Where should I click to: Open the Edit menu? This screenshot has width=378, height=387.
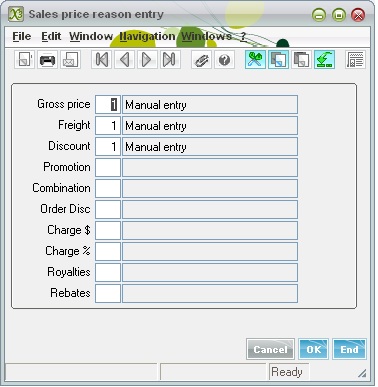pyautogui.click(x=51, y=36)
